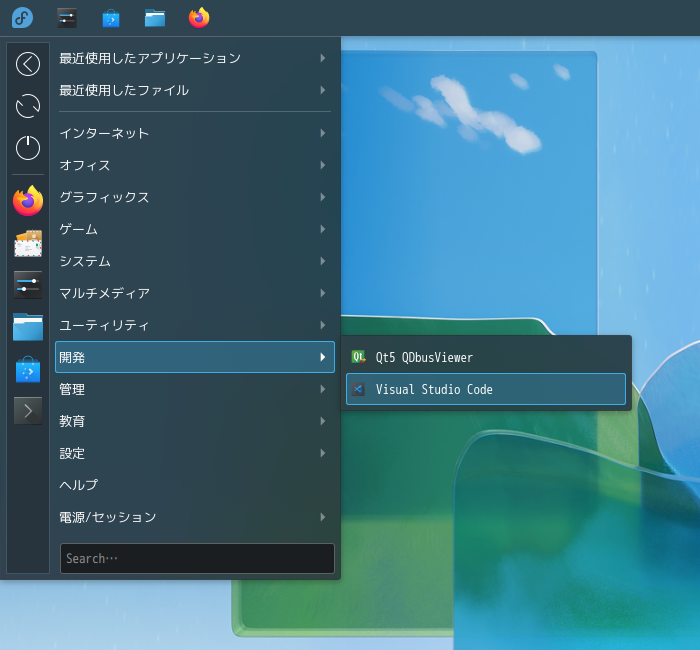Open the Fedora application launcher icon
This screenshot has width=700, height=650.
[x=22, y=18]
